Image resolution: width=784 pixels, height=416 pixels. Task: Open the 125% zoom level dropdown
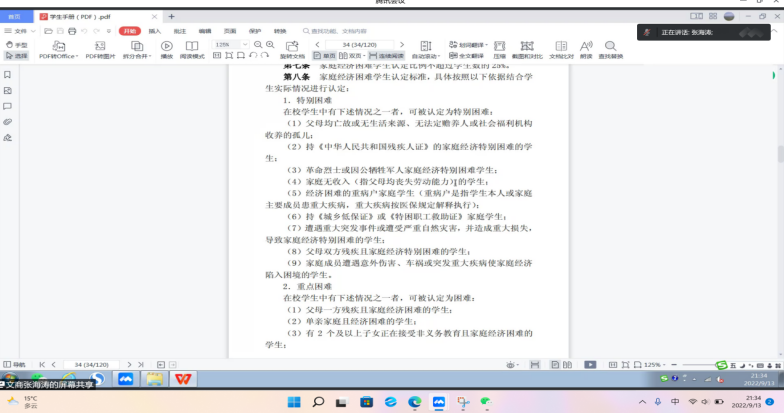(230, 45)
